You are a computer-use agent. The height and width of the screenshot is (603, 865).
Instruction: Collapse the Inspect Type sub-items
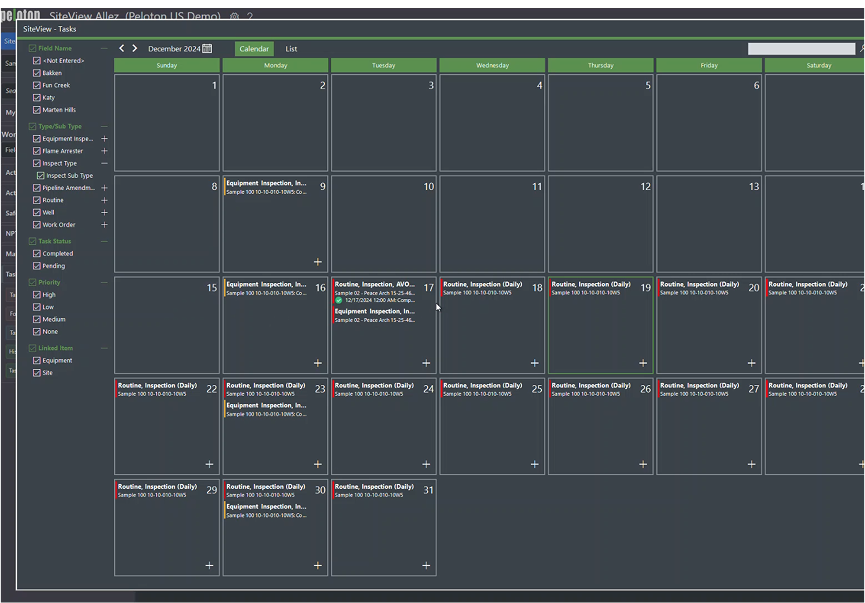tap(103, 162)
